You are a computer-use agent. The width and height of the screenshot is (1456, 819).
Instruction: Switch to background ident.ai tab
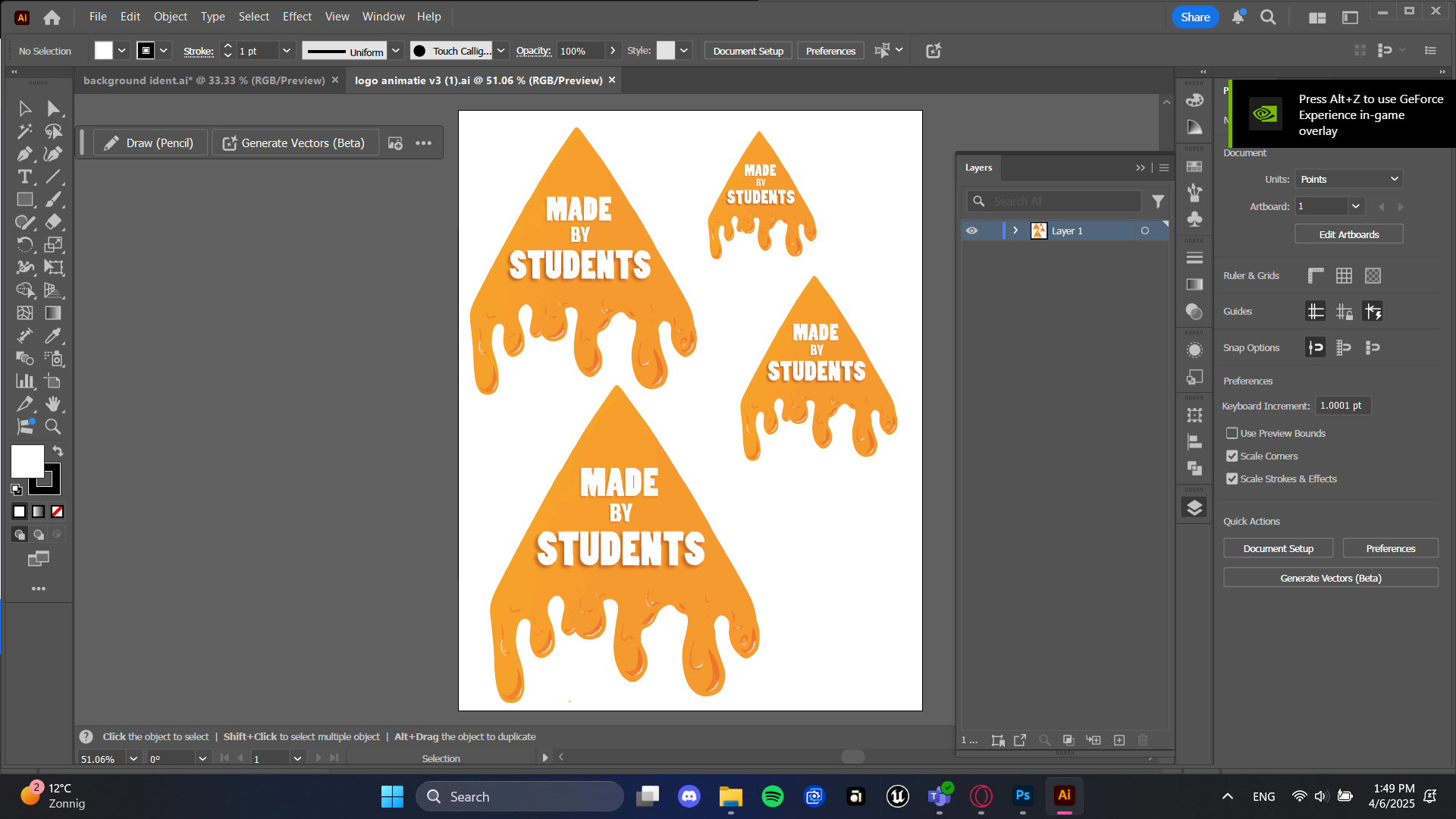click(203, 80)
